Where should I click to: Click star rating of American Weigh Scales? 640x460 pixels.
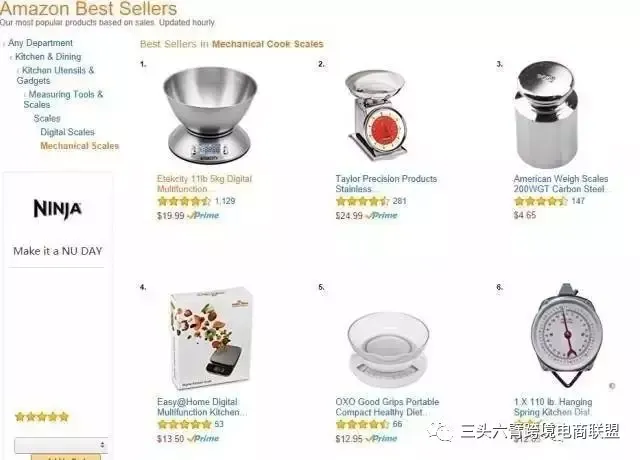pyautogui.click(x=540, y=201)
